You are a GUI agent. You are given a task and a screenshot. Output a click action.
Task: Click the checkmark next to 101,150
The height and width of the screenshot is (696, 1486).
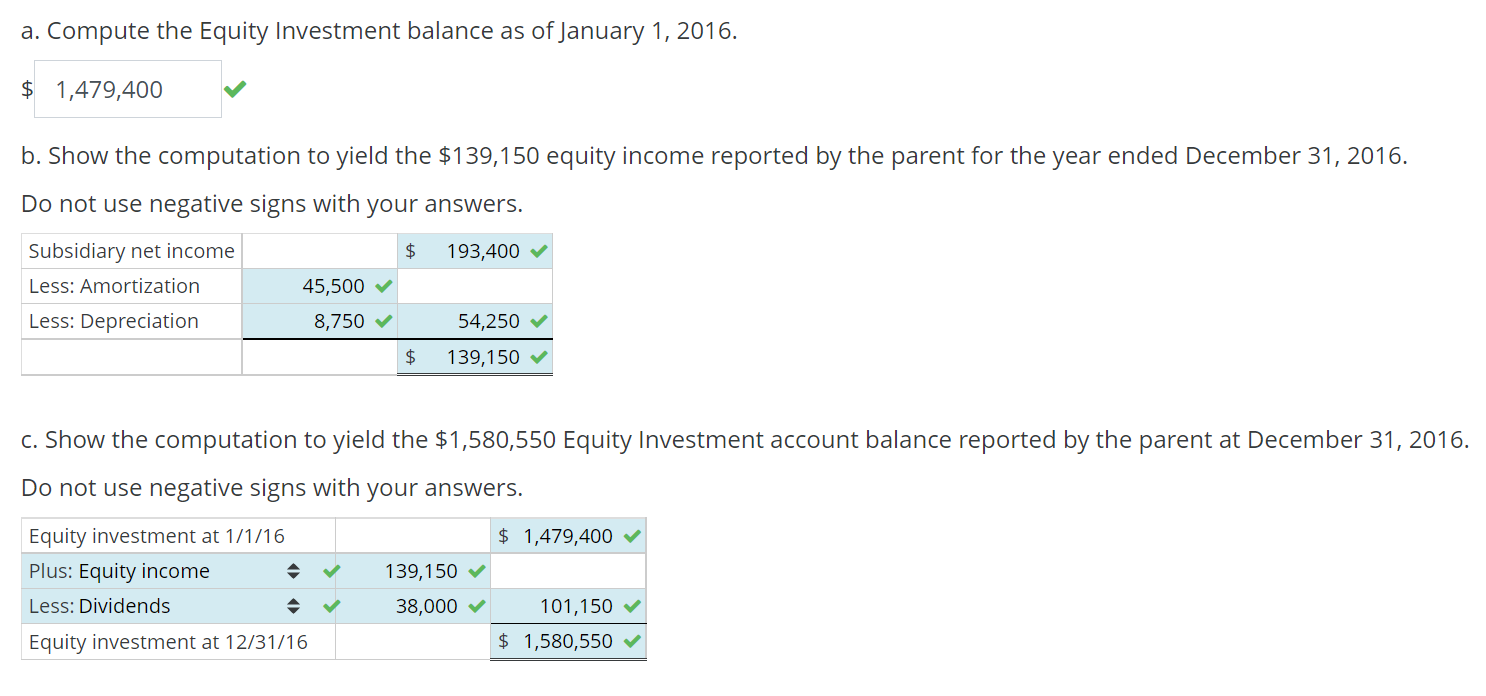632,606
